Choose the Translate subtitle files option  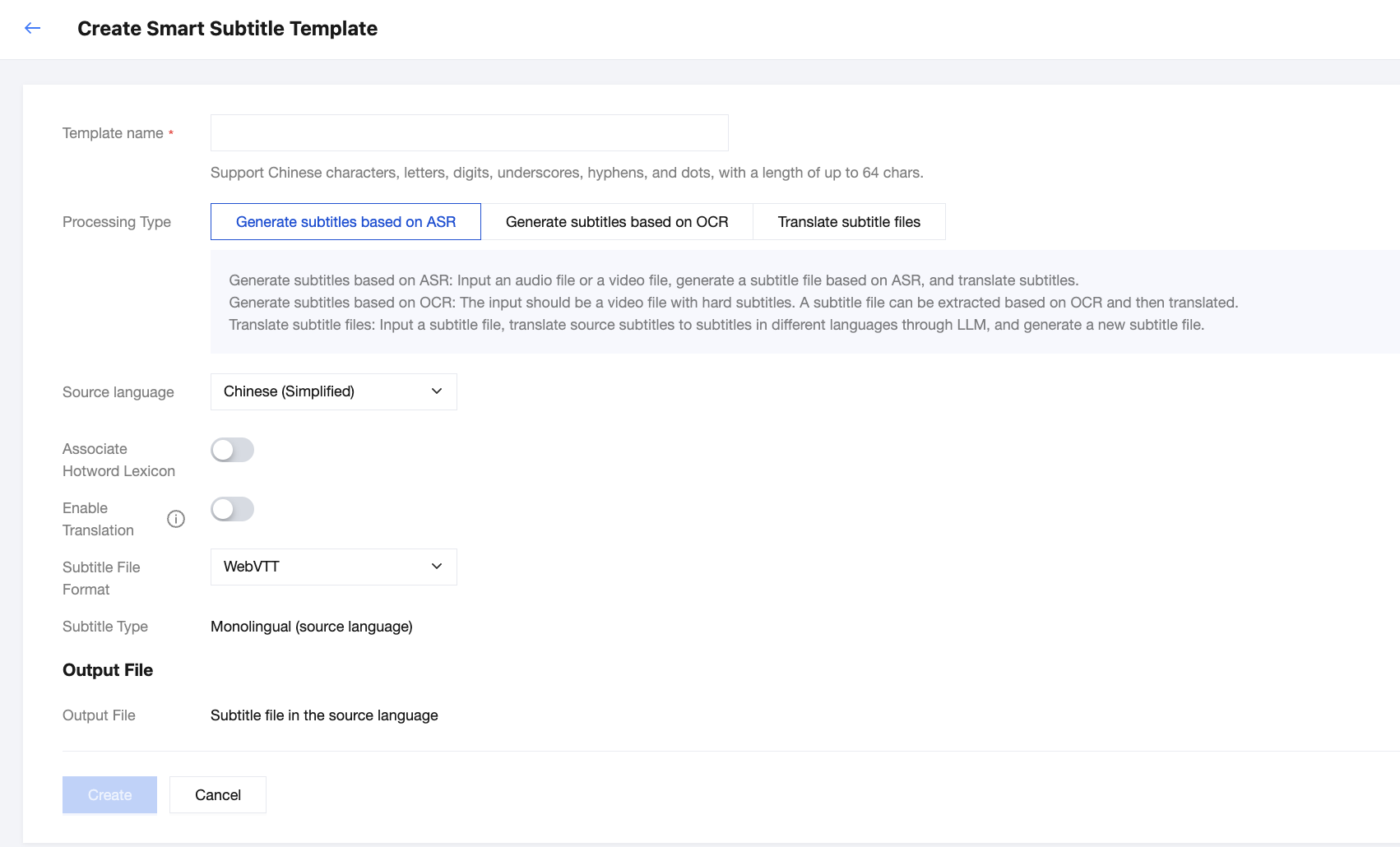[x=849, y=222]
